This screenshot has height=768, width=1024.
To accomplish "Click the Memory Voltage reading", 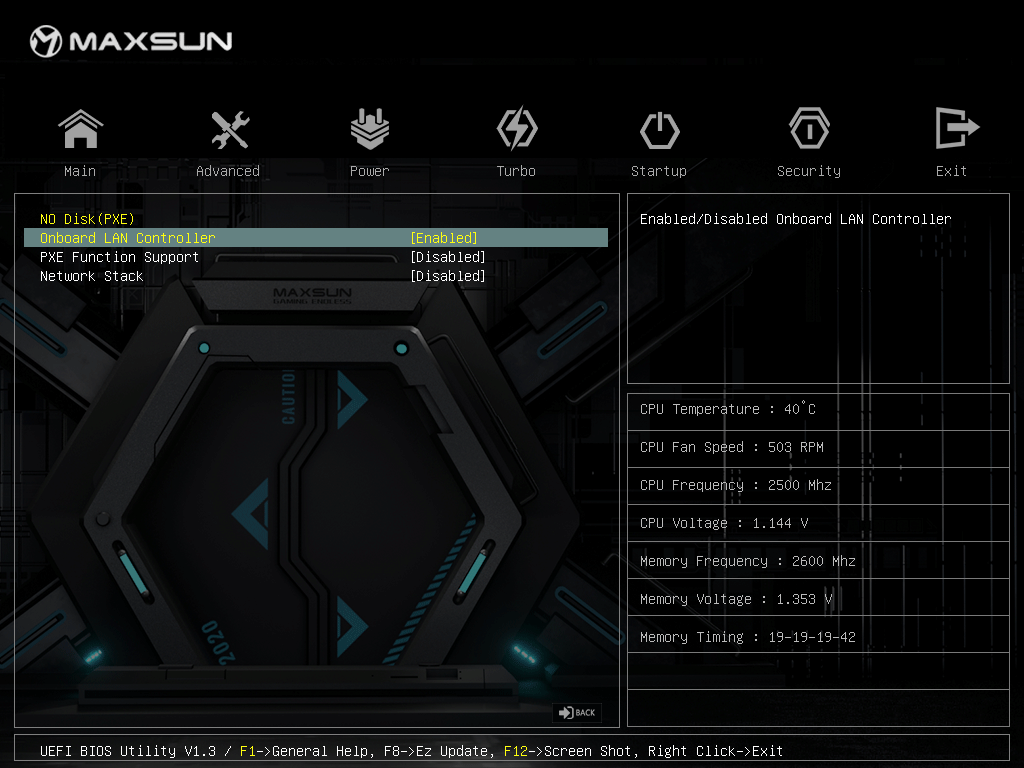I will [736, 599].
